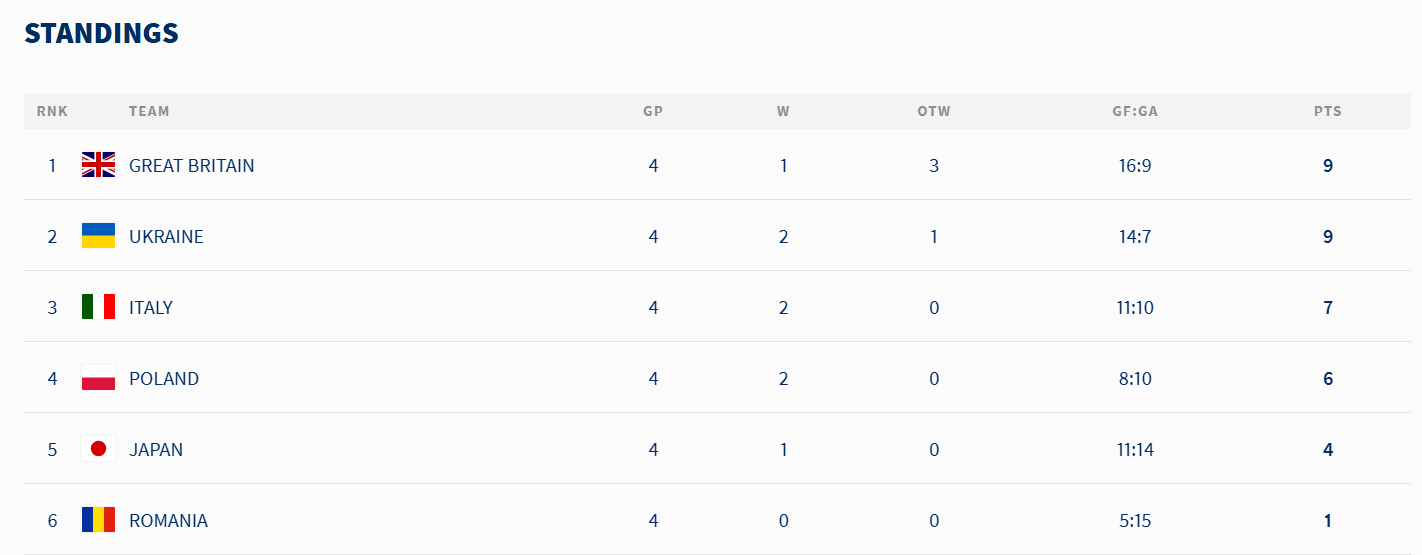Sort by the PTS column header
Viewport: 1422px width, 555px height.
pos(1327,111)
